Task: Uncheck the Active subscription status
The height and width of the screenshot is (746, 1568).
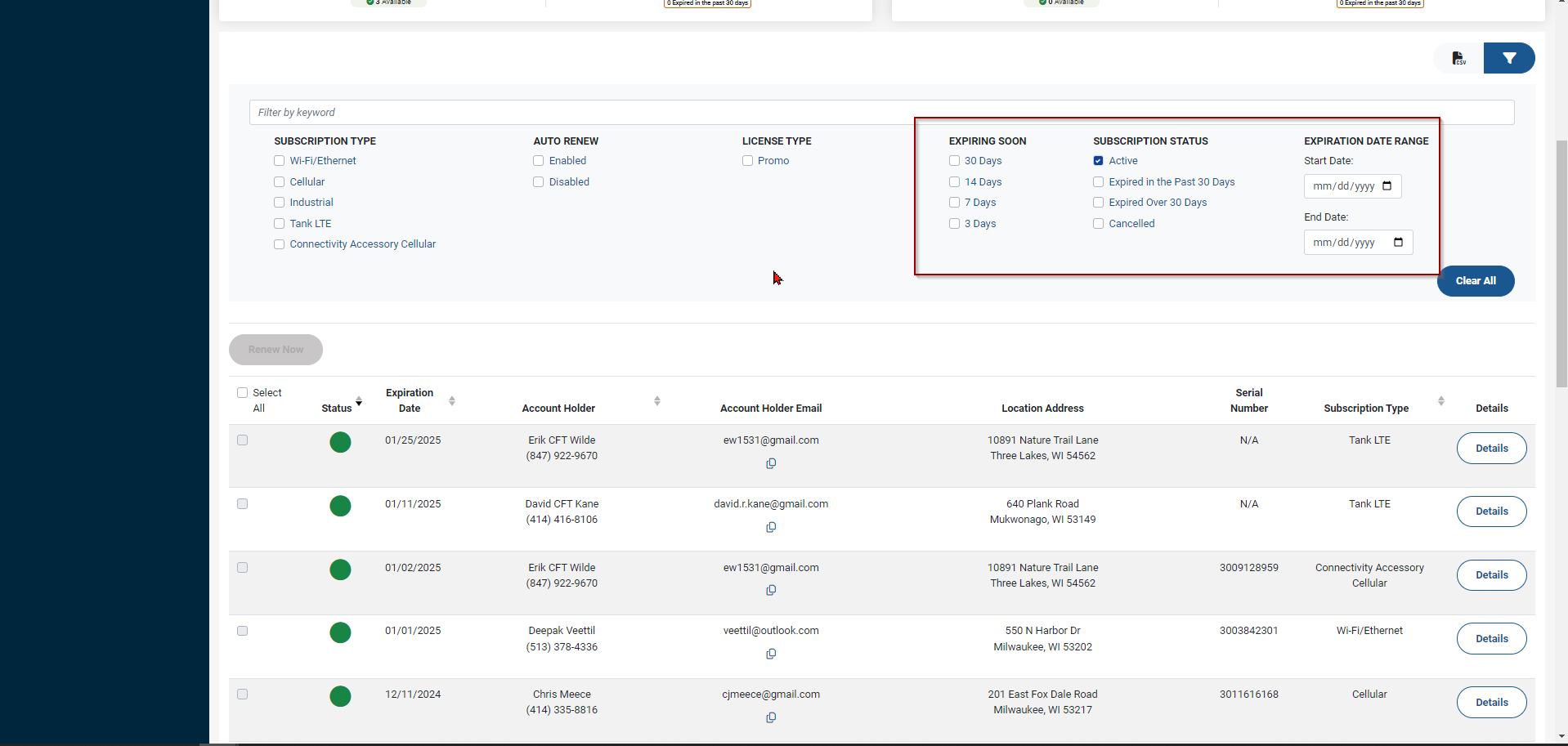Action: pyautogui.click(x=1099, y=161)
